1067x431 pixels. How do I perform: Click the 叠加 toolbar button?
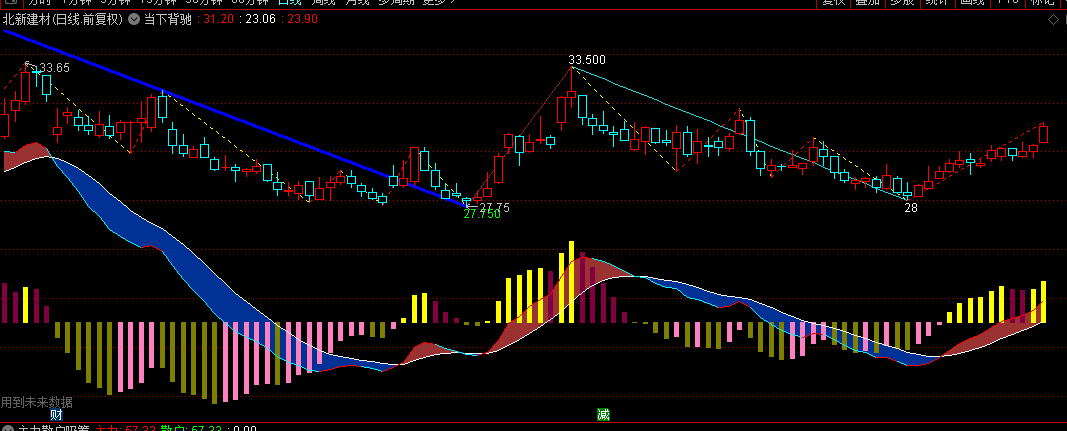pos(868,3)
